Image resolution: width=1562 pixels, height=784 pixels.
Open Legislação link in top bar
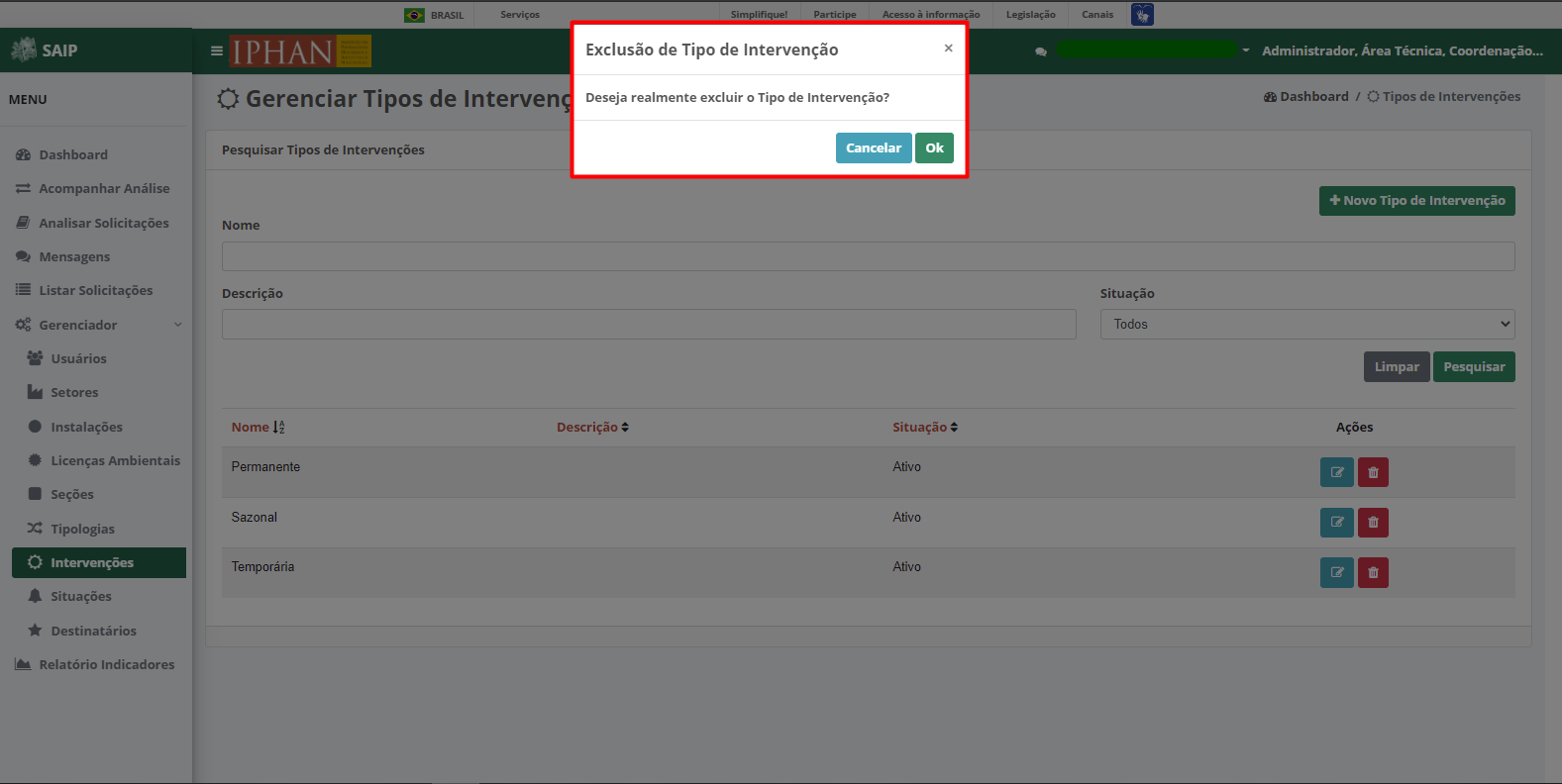pyautogui.click(x=1031, y=15)
